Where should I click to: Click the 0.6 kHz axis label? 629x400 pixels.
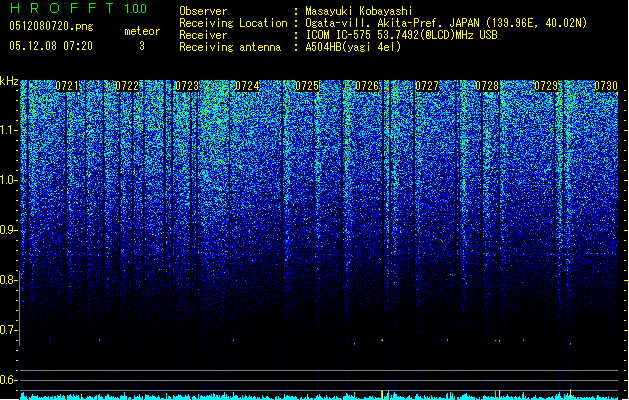pyautogui.click(x=8, y=380)
